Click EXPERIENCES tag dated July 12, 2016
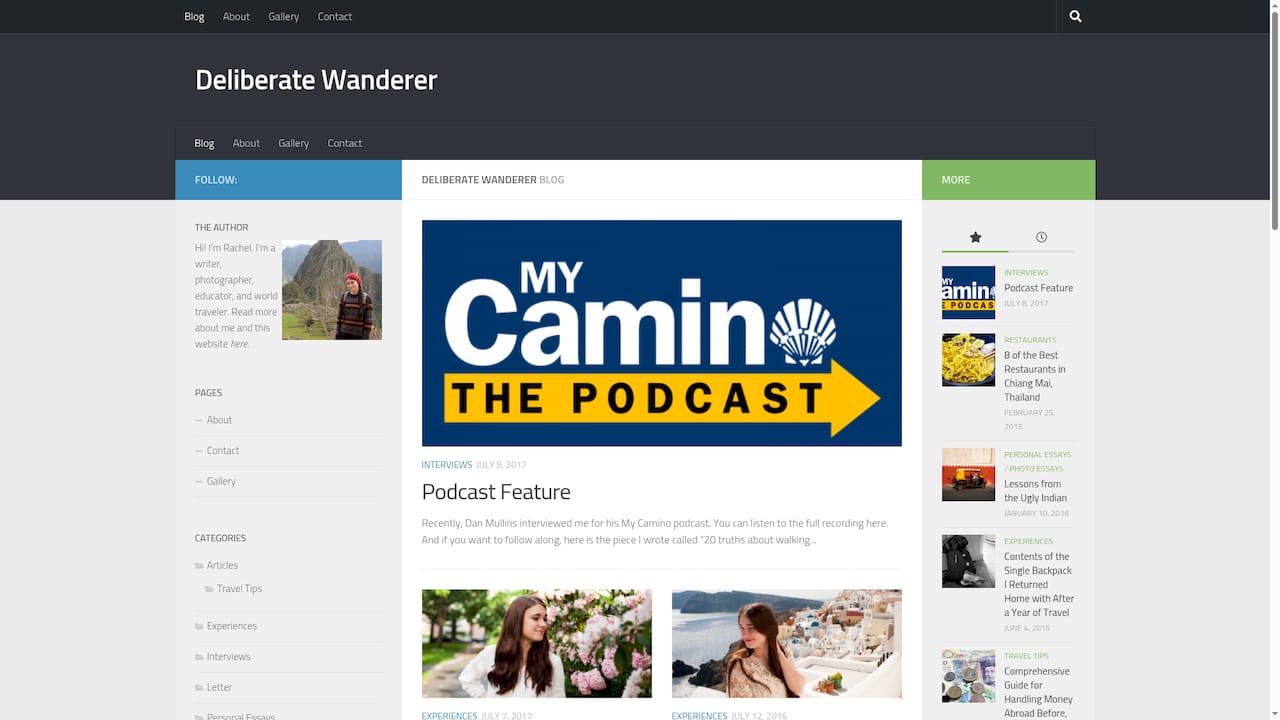This screenshot has height=720, width=1280. pos(699,716)
